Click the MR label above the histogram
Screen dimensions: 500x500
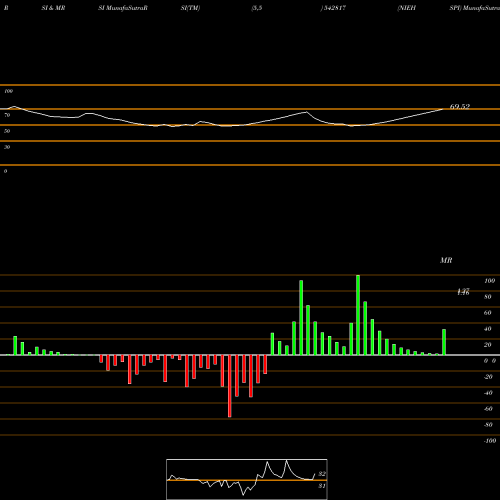point(446,260)
